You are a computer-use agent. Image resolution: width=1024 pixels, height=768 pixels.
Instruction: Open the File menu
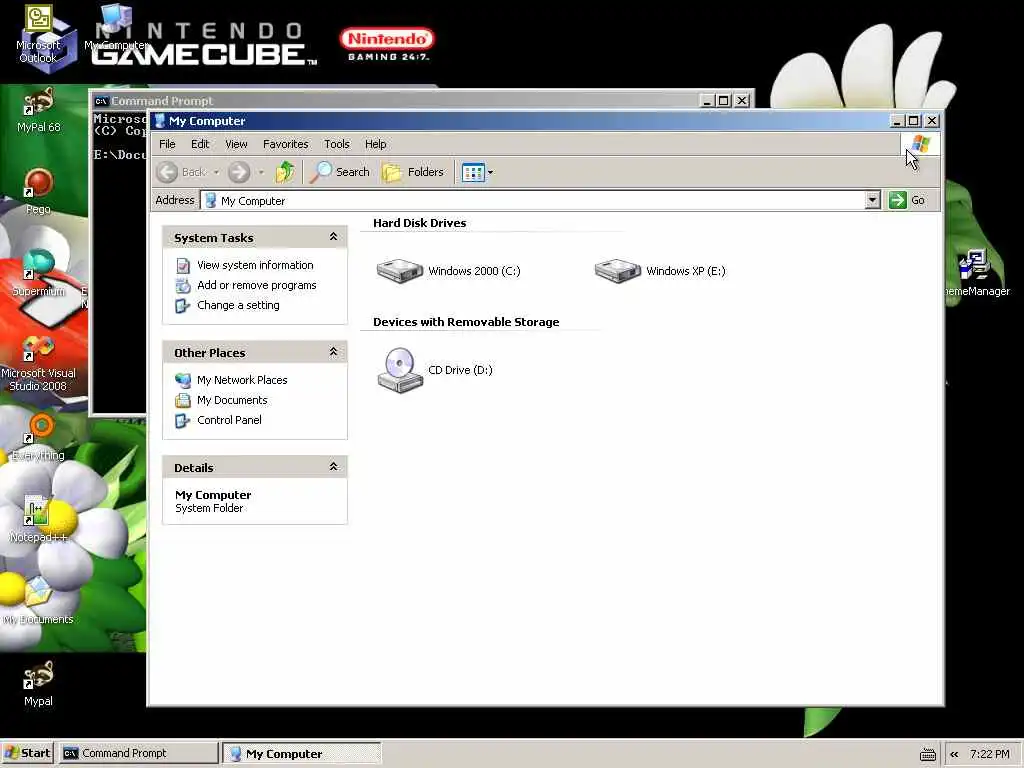click(x=167, y=144)
